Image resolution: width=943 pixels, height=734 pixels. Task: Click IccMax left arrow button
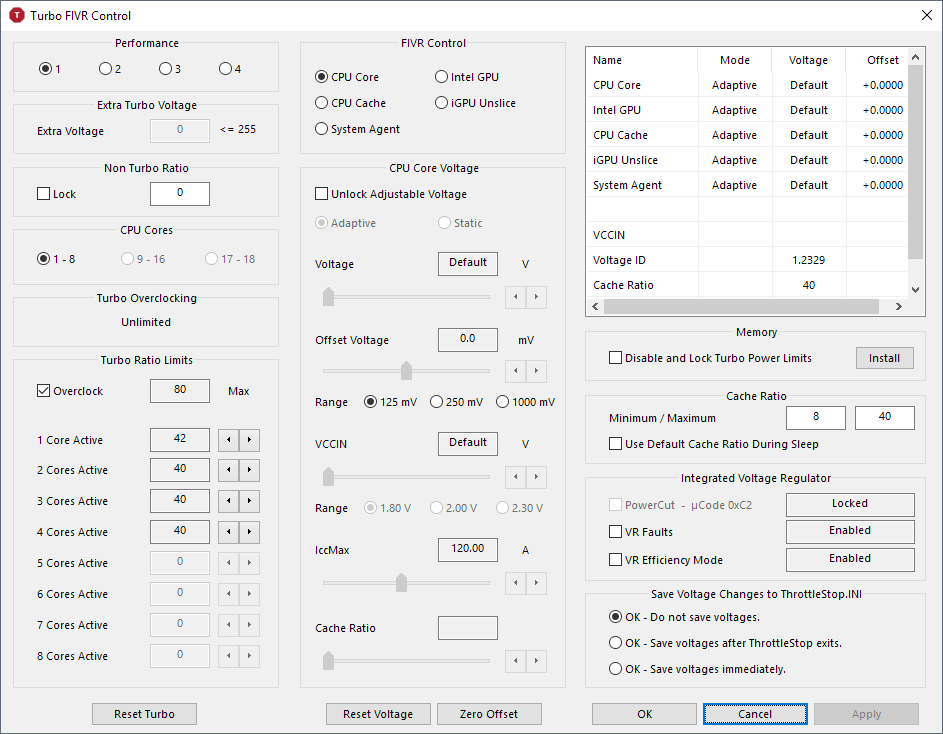(515, 583)
